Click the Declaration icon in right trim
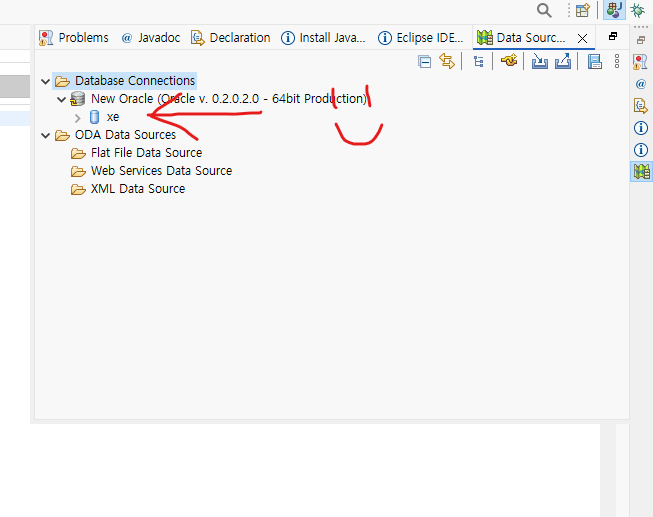Screen dimensions: 653x517 coord(641,106)
